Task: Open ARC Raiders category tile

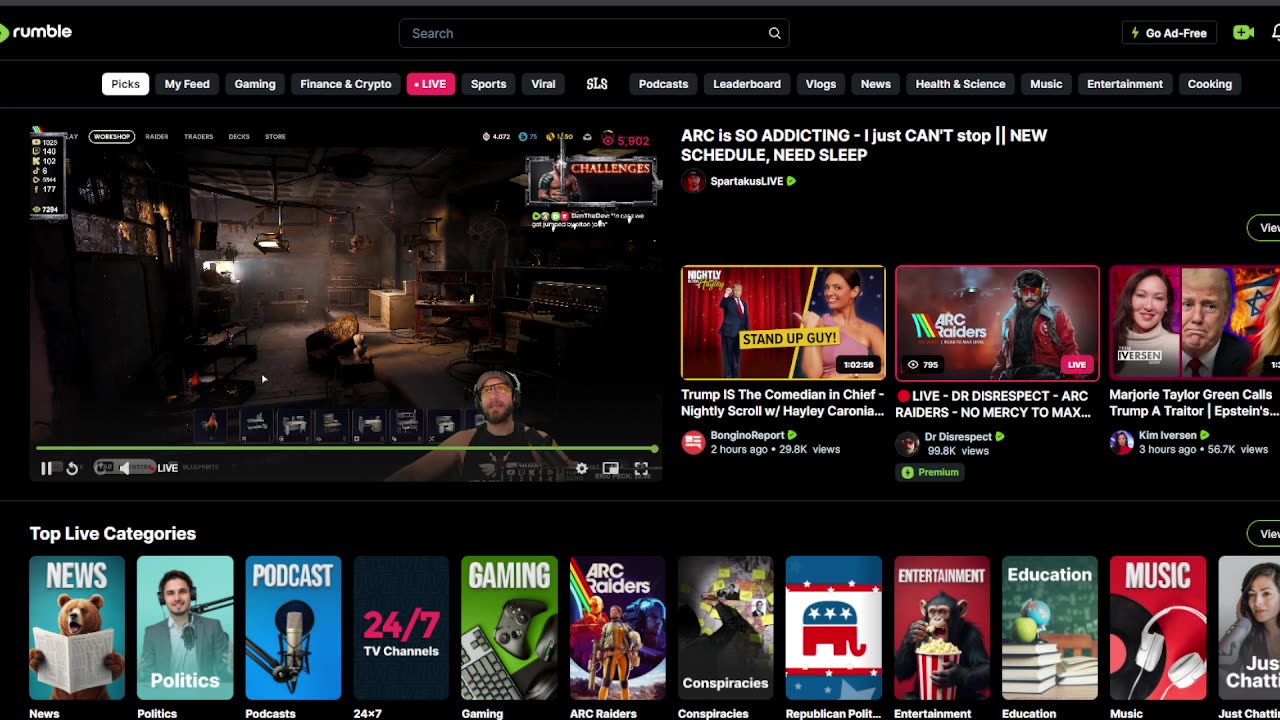Action: [617, 628]
